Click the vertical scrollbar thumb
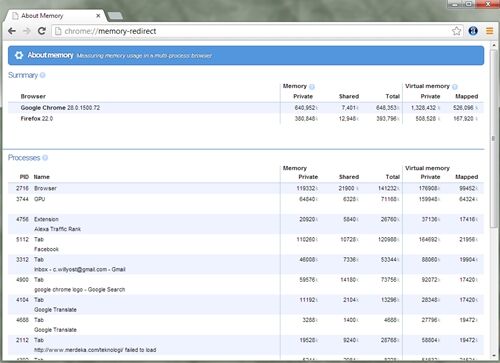The image size is (500, 363). (493, 138)
